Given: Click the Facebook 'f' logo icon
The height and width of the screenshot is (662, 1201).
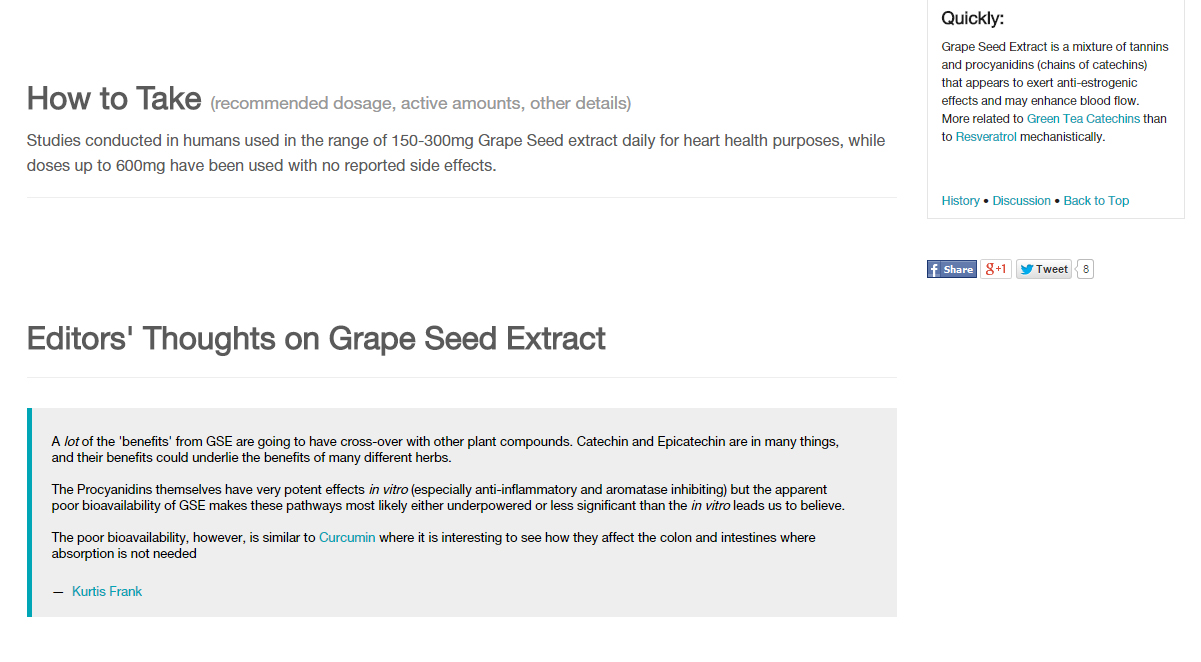Looking at the screenshot, I should pyautogui.click(x=934, y=269).
